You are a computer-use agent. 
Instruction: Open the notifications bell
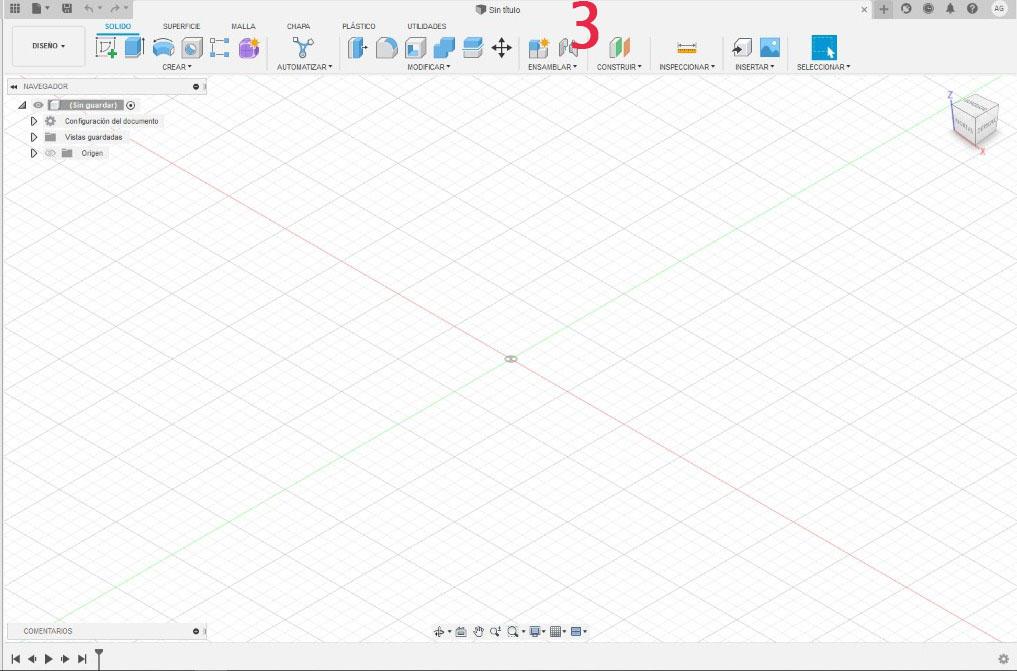click(950, 8)
